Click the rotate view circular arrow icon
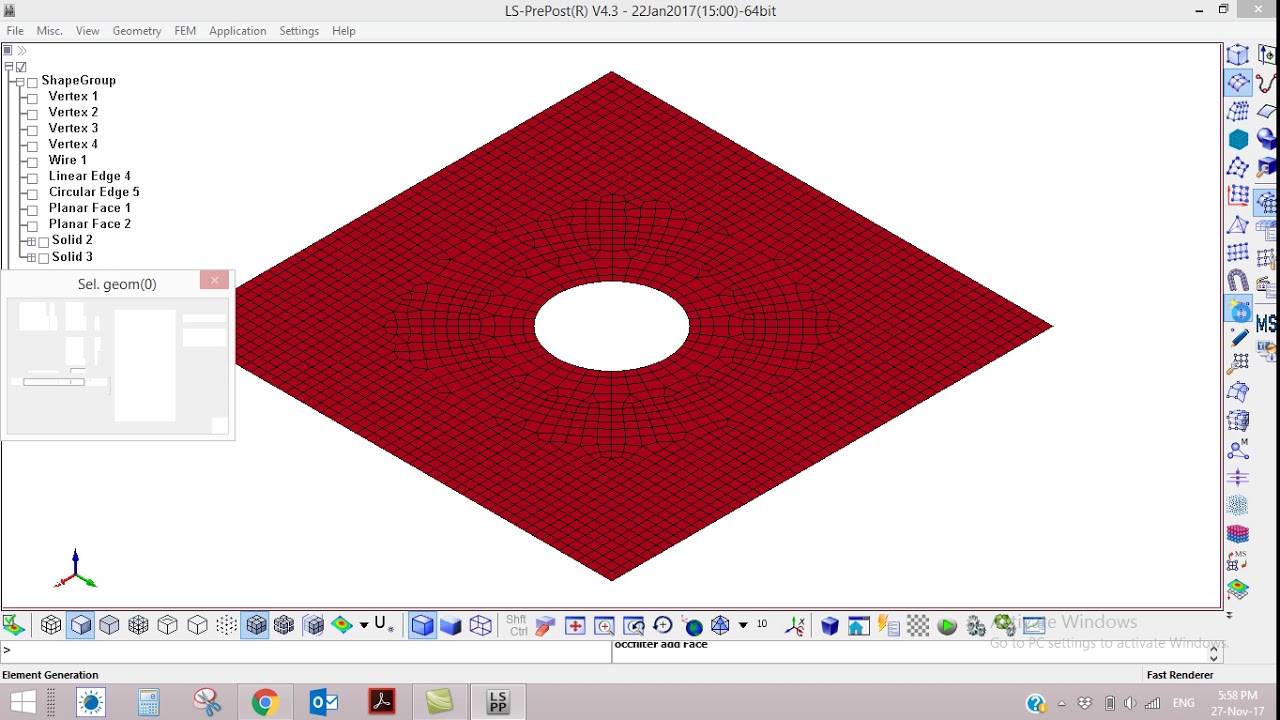The height and width of the screenshot is (720, 1280). pyautogui.click(x=662, y=626)
